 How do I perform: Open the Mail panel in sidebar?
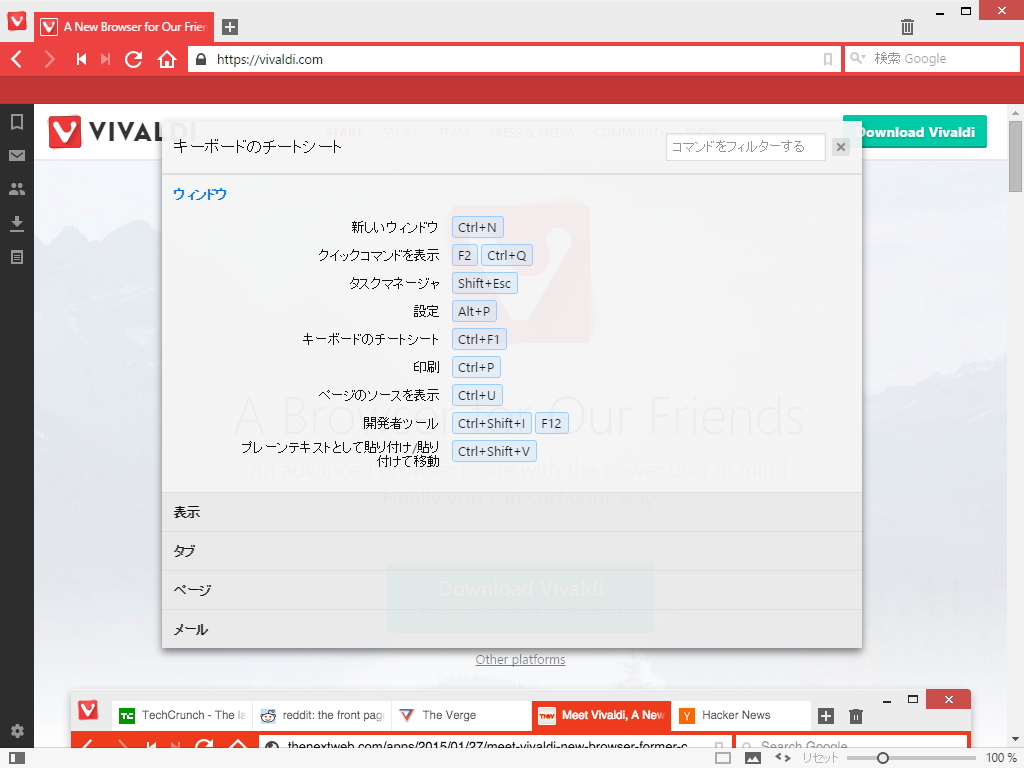pyautogui.click(x=17, y=155)
